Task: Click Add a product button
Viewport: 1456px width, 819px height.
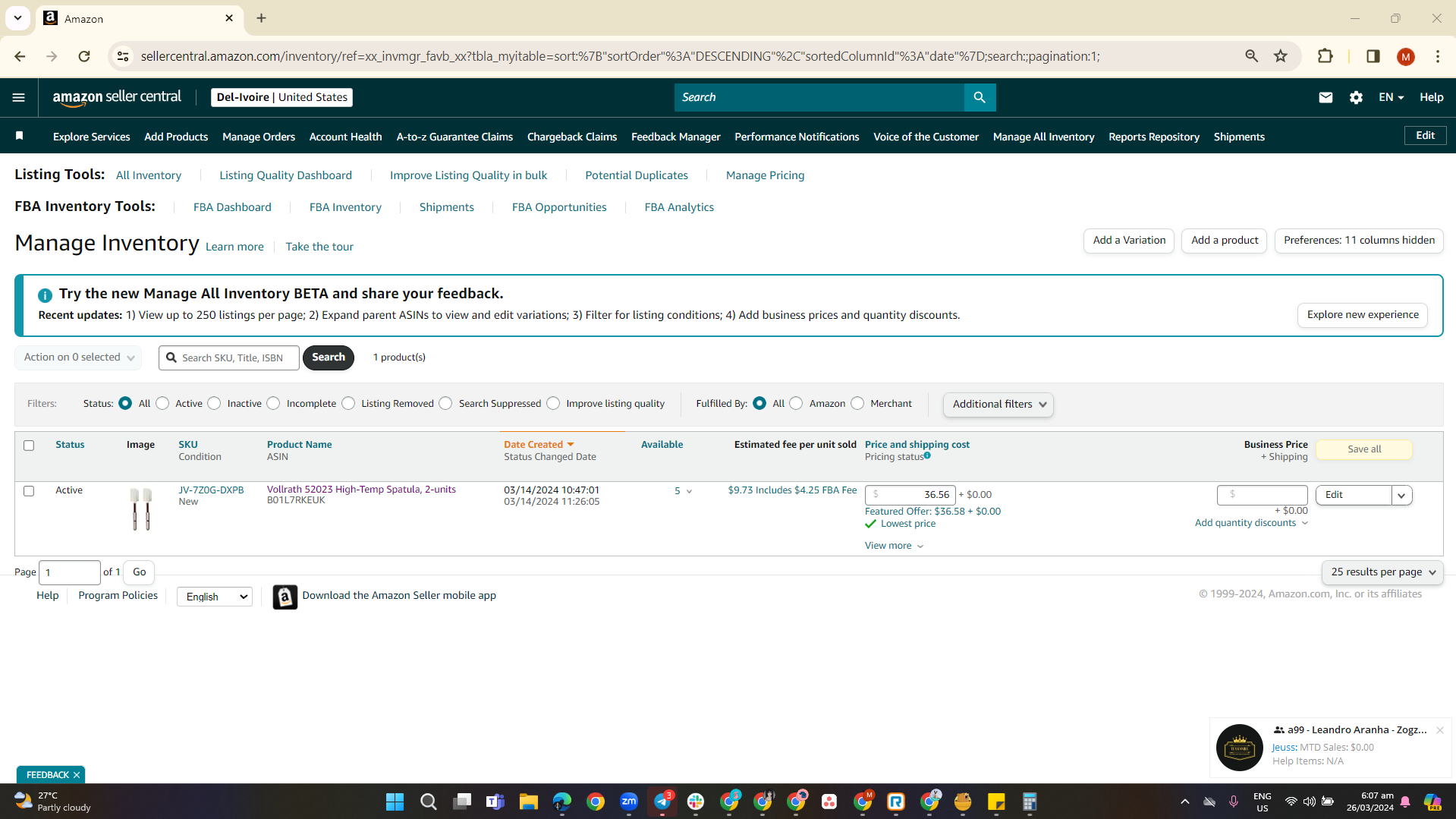Action: pyautogui.click(x=1225, y=241)
